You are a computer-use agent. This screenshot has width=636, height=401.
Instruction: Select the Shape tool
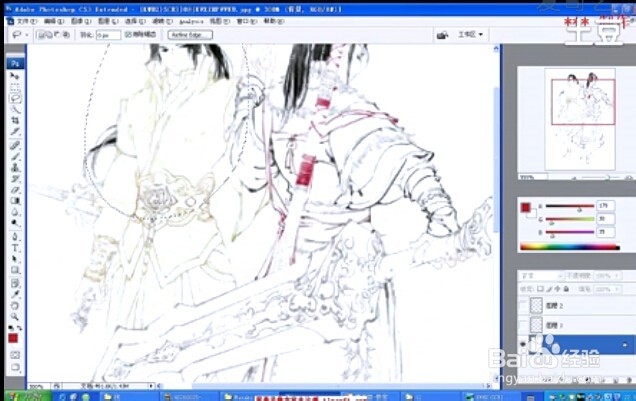point(15,270)
